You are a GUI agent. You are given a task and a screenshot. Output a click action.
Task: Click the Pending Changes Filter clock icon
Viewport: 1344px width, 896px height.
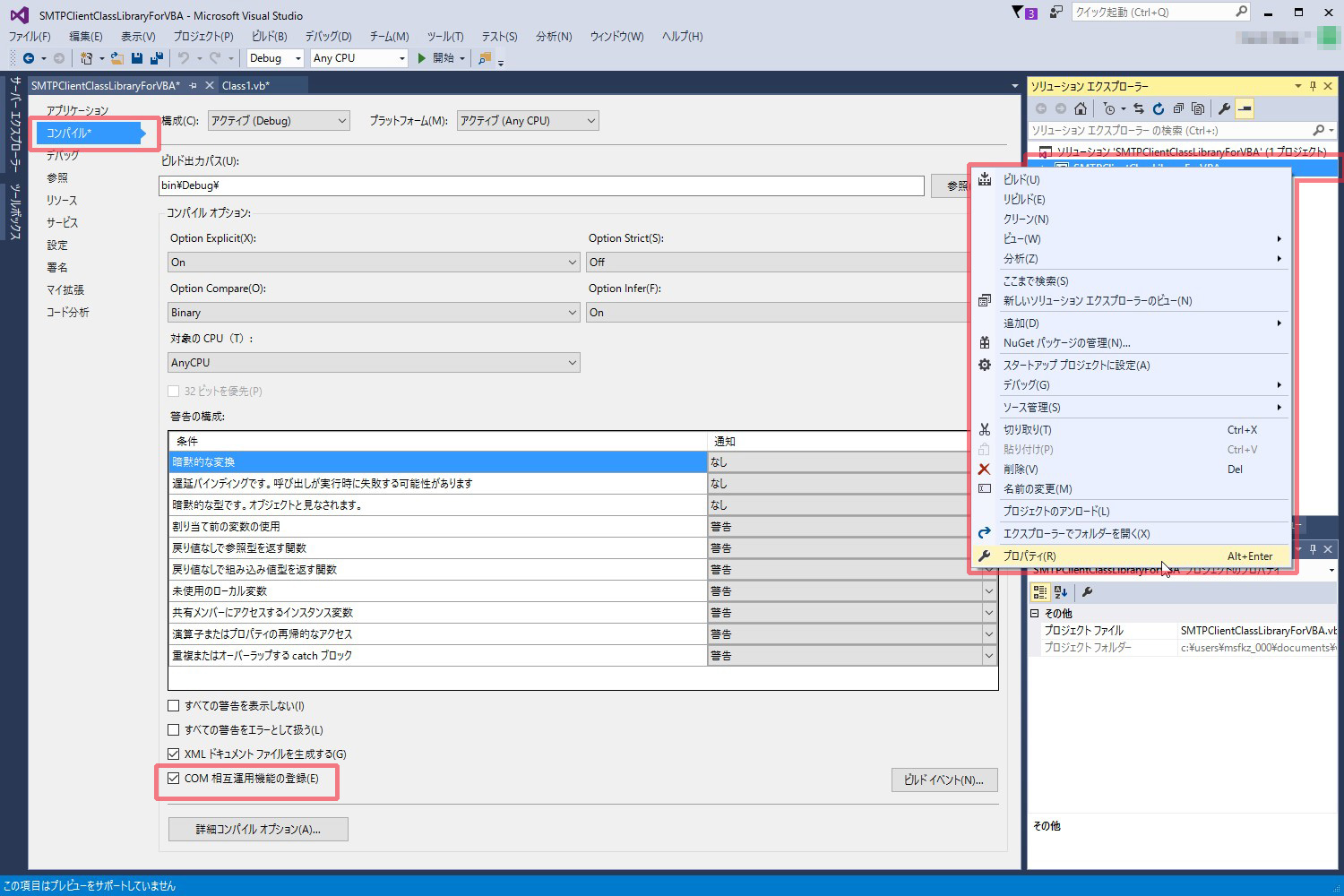(1109, 108)
